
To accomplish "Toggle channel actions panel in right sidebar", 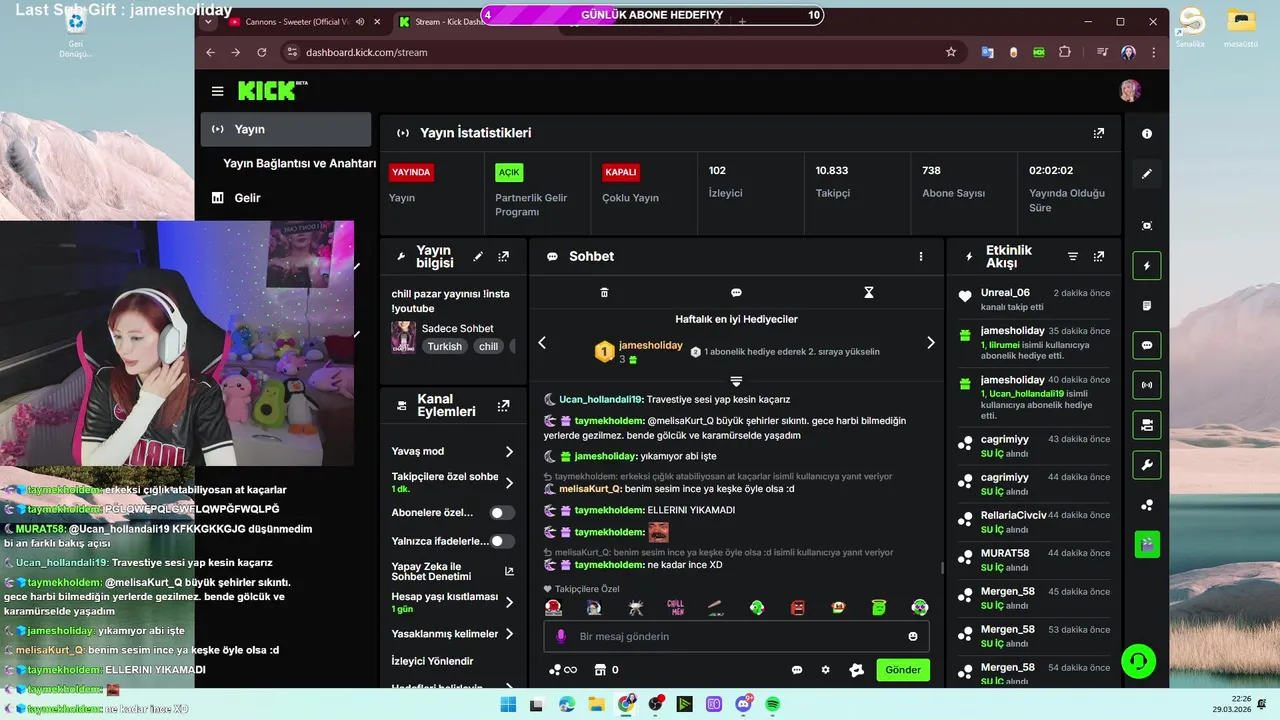I will pos(1147,425).
